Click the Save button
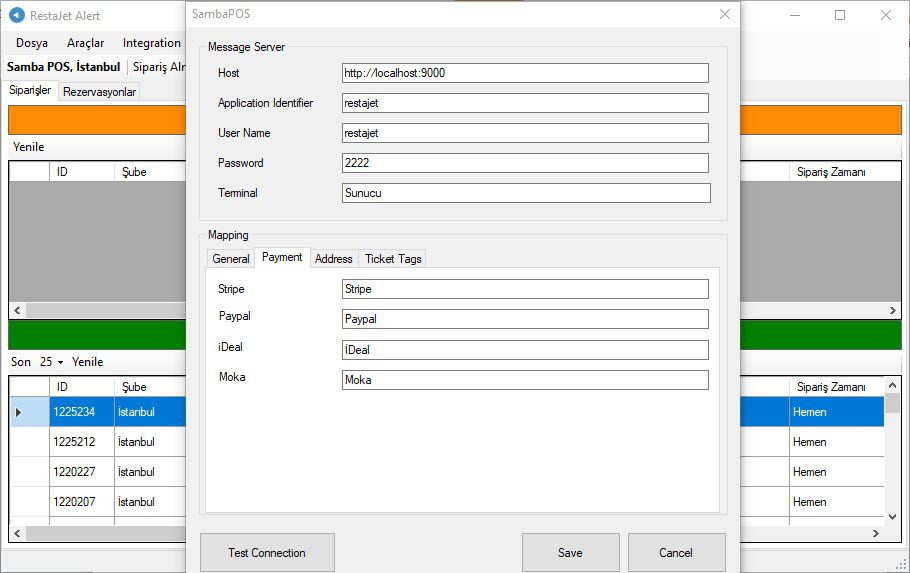Viewport: 910px width, 573px height. tap(570, 552)
